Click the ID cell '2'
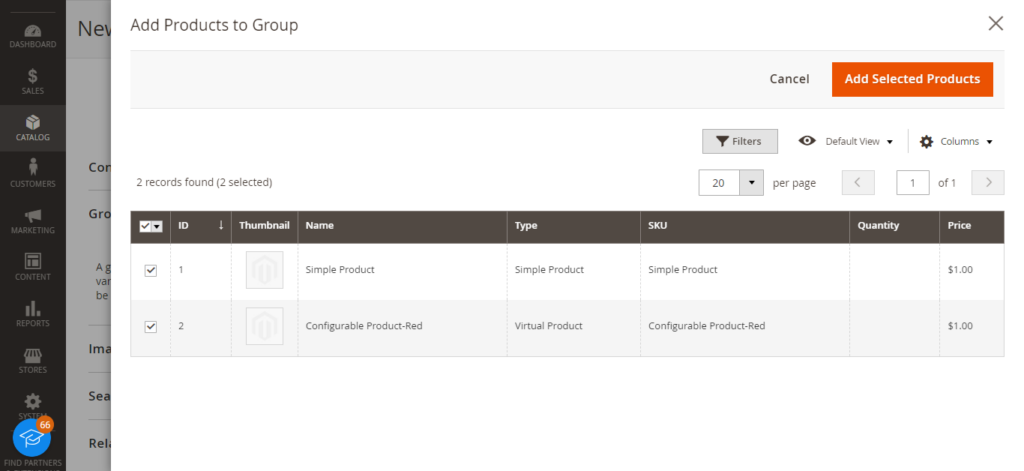The height and width of the screenshot is (471, 1024). click(x=181, y=326)
